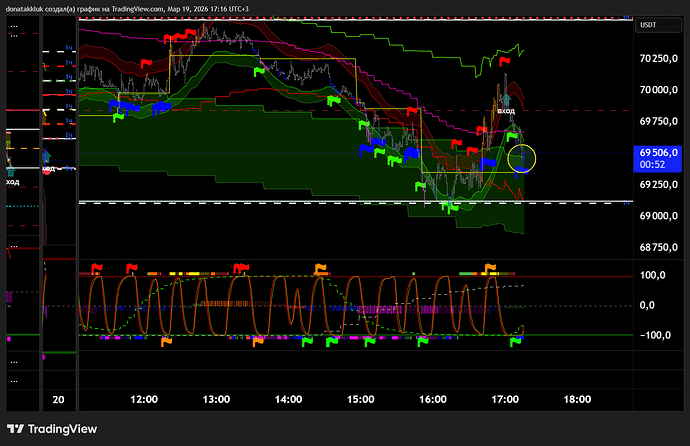This screenshot has height=446, width=690.
Task: Click the 100,0 oscillator scale value
Action: (x=655, y=274)
